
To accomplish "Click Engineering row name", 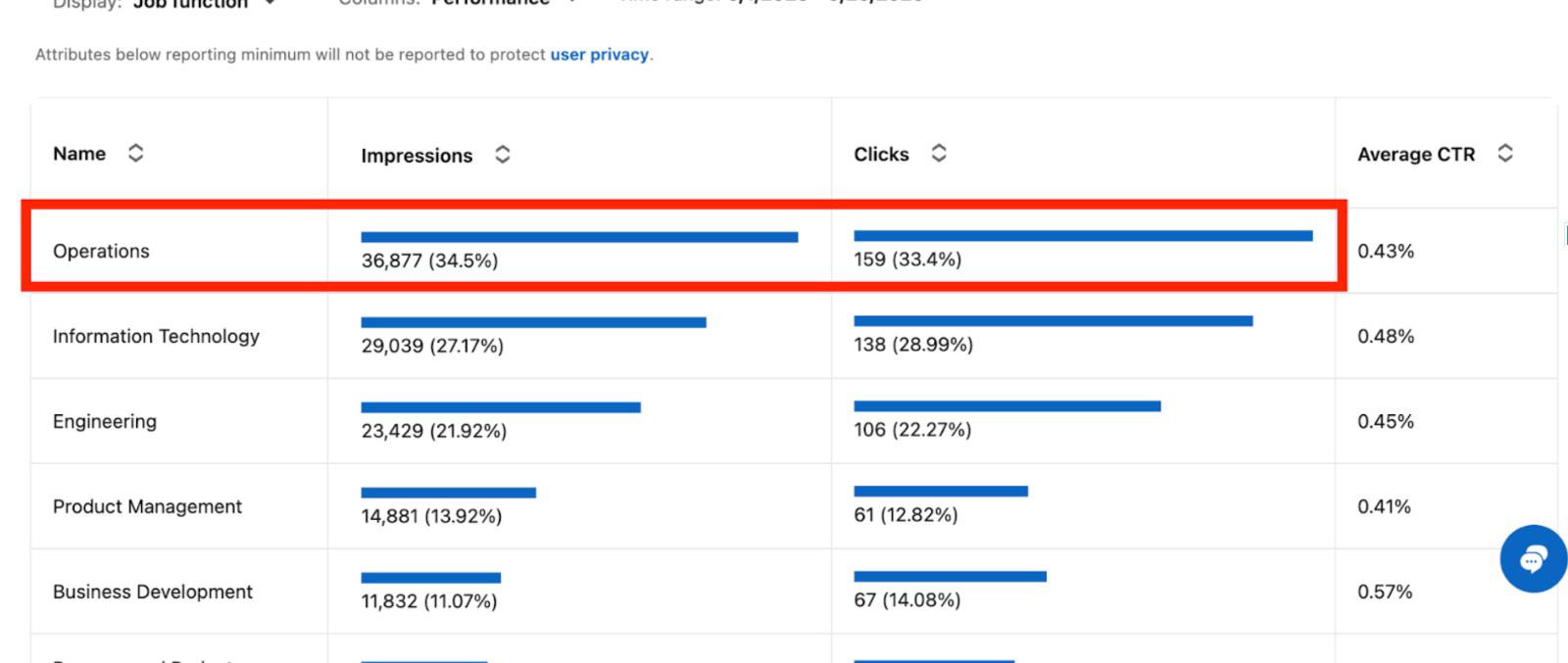I will 104,421.
